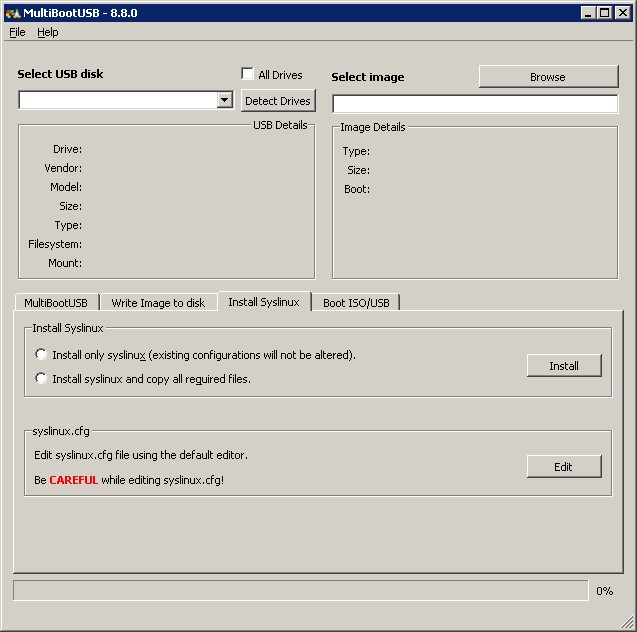The image size is (637, 632).
Task: Click the 0% progress value
Action: tap(604, 591)
